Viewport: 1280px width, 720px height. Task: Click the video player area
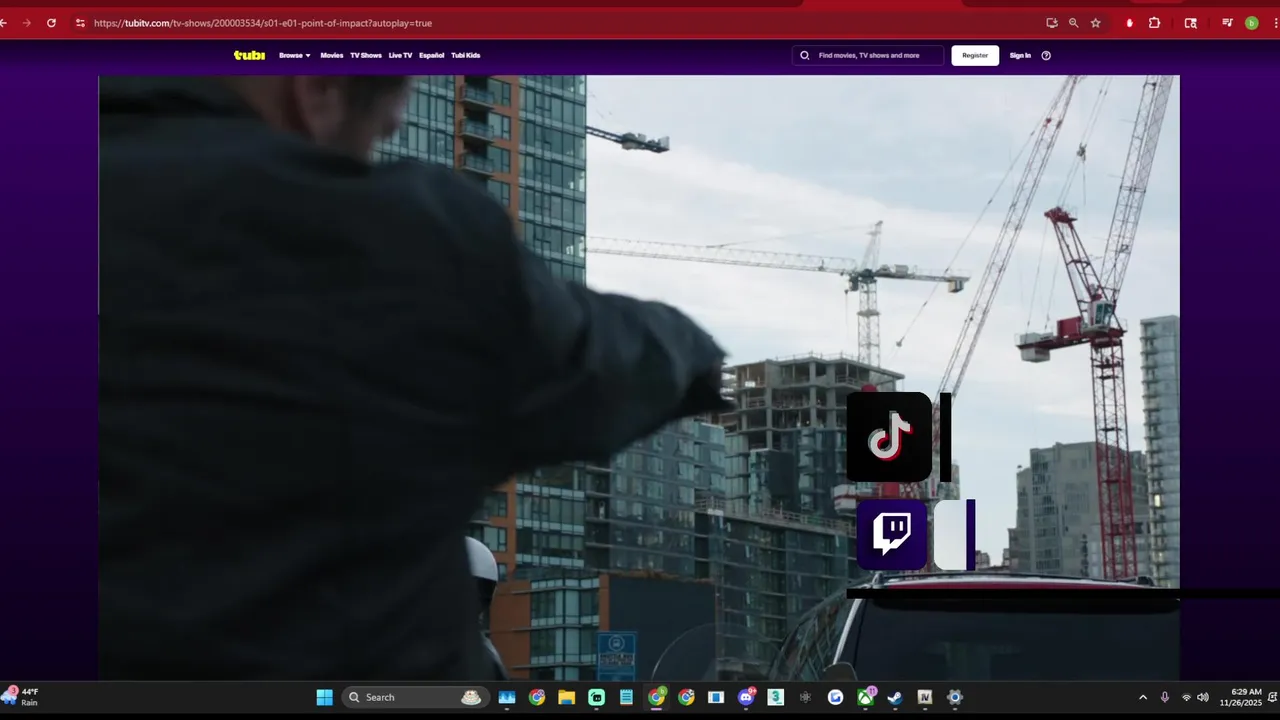tap(639, 377)
